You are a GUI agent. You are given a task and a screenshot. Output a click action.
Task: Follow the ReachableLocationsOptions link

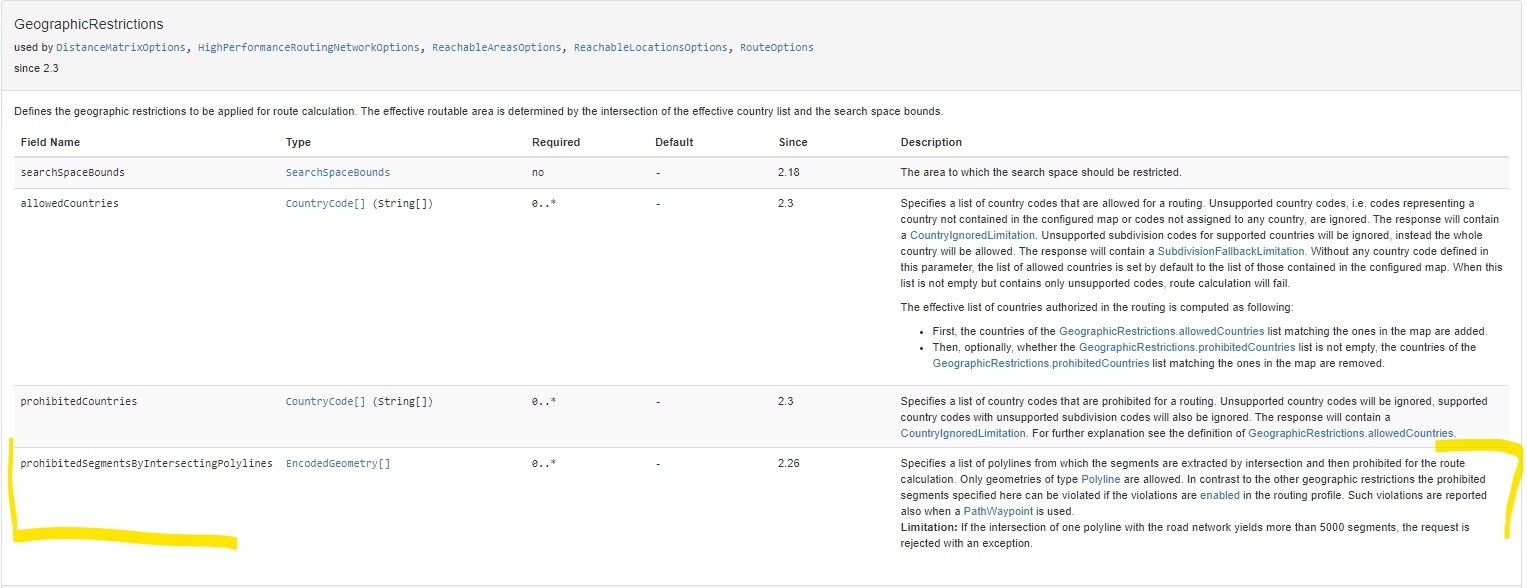click(x=651, y=48)
